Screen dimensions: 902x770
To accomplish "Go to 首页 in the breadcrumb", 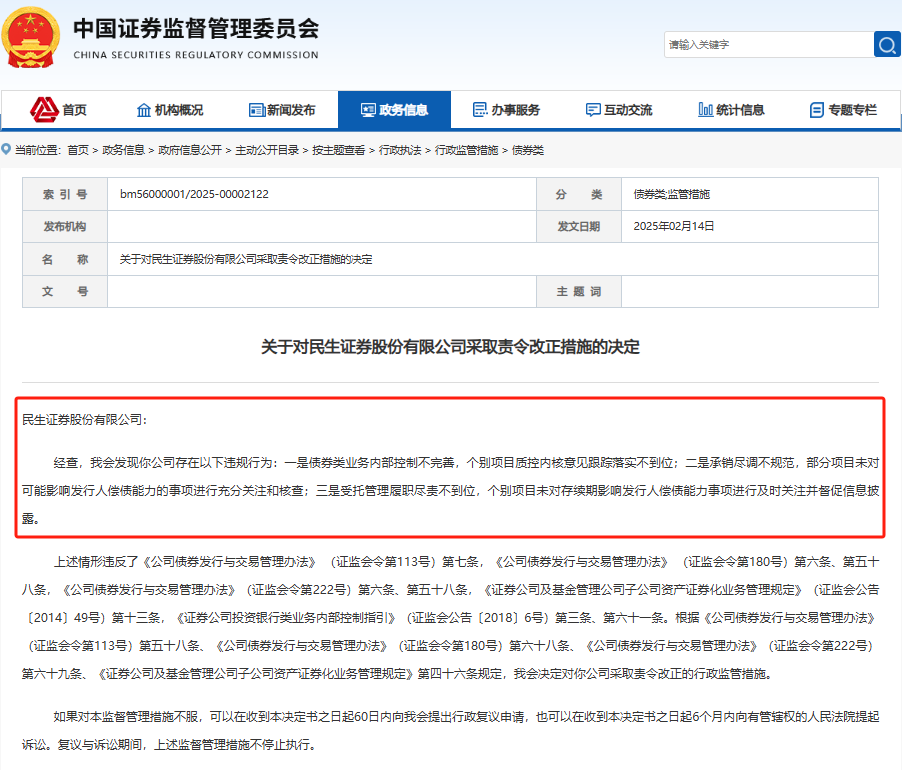I will [x=78, y=150].
